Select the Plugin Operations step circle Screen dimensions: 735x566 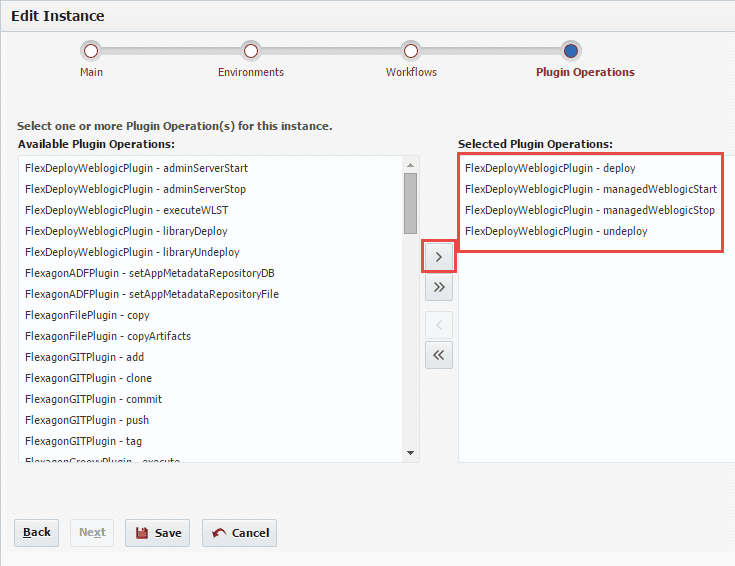coord(570,51)
